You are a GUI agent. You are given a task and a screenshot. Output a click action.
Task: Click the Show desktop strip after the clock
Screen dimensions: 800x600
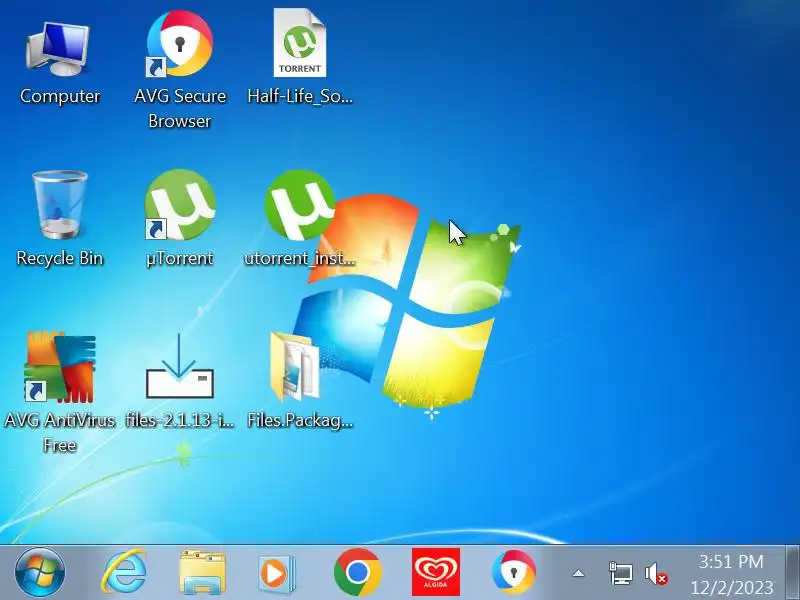(x=792, y=572)
